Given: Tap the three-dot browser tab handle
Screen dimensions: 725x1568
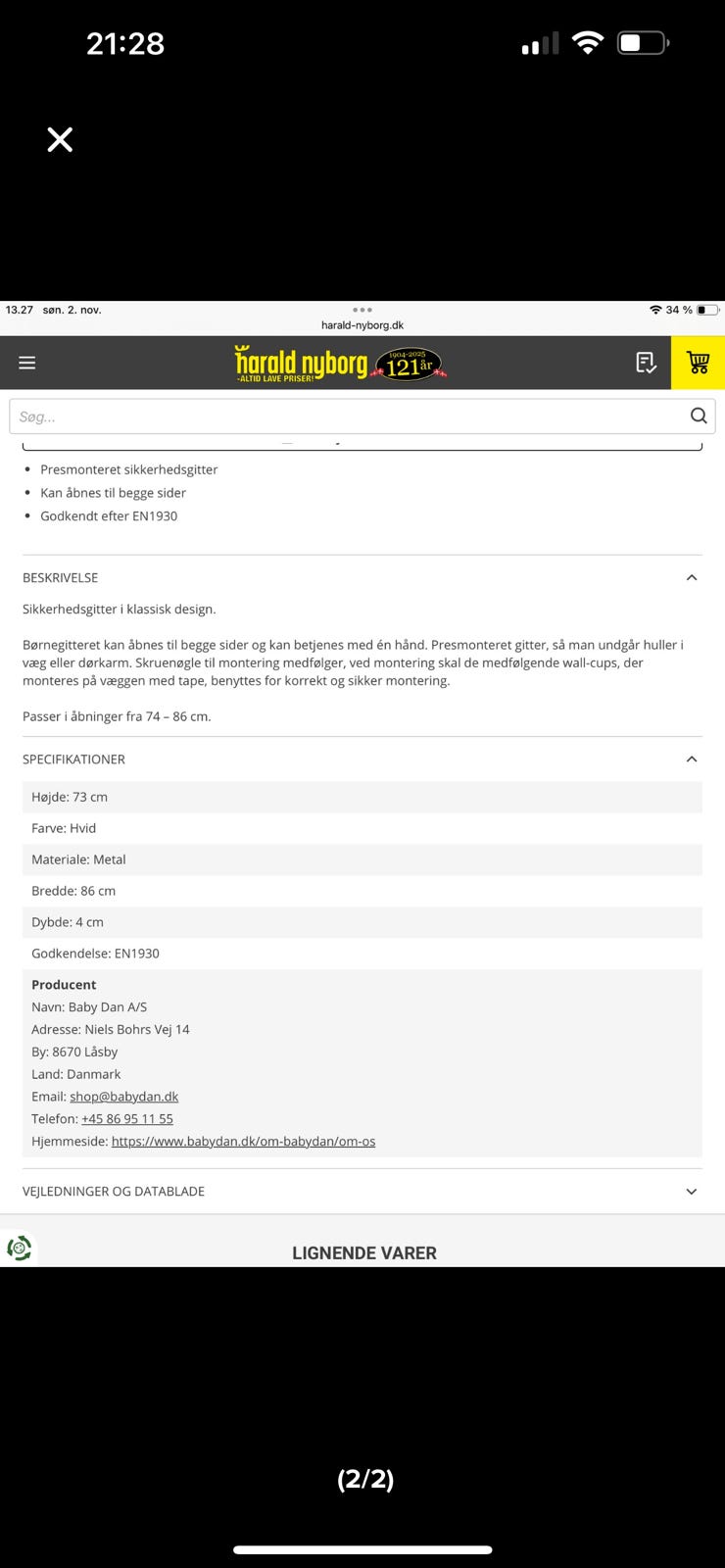Looking at the screenshot, I should [362, 310].
